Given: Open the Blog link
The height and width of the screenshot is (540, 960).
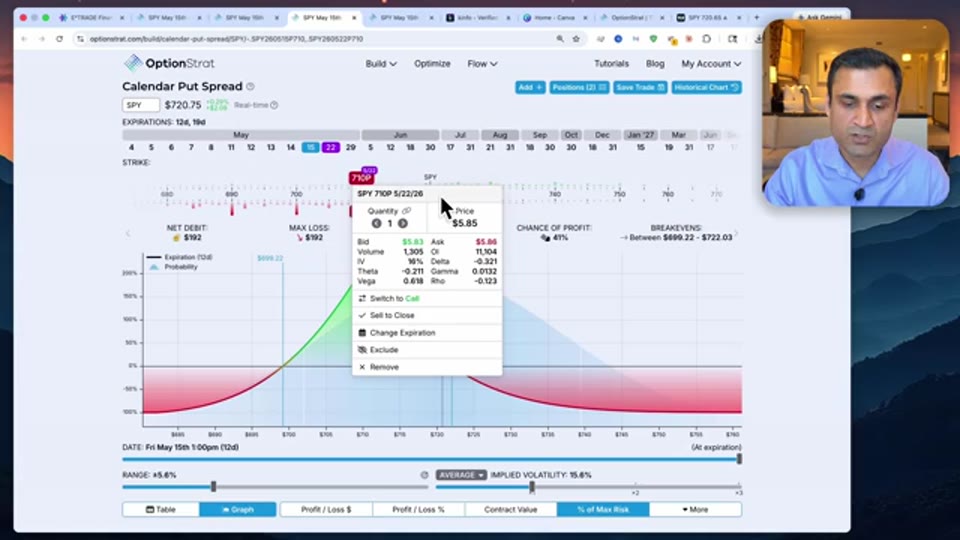Looking at the screenshot, I should pyautogui.click(x=654, y=64).
